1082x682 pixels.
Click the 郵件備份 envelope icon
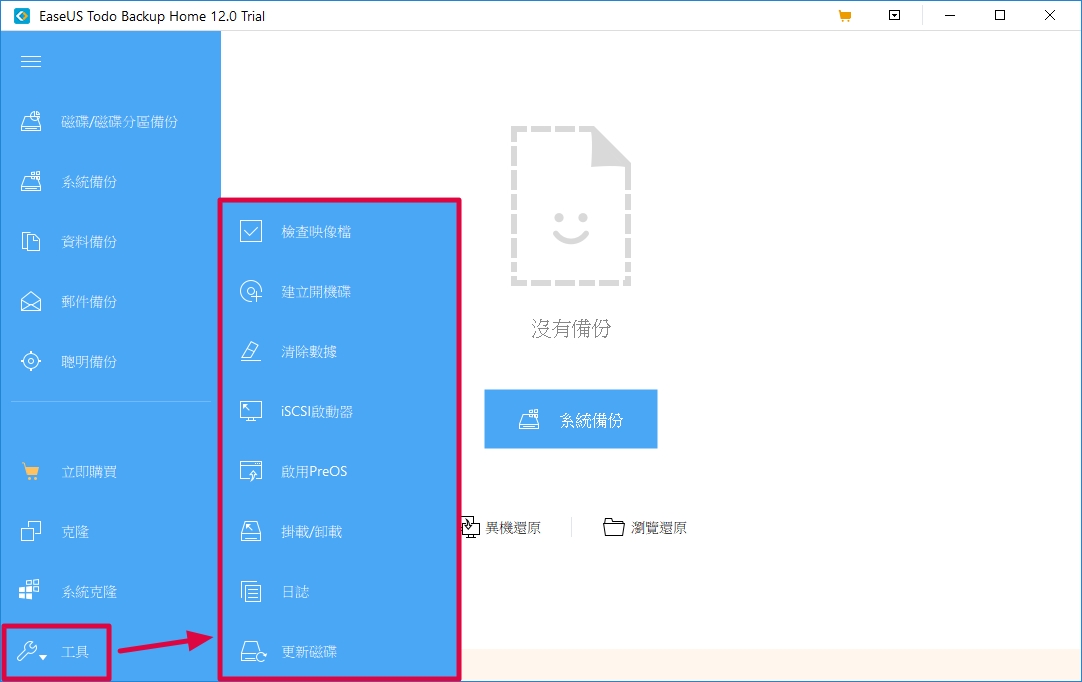pyautogui.click(x=31, y=302)
